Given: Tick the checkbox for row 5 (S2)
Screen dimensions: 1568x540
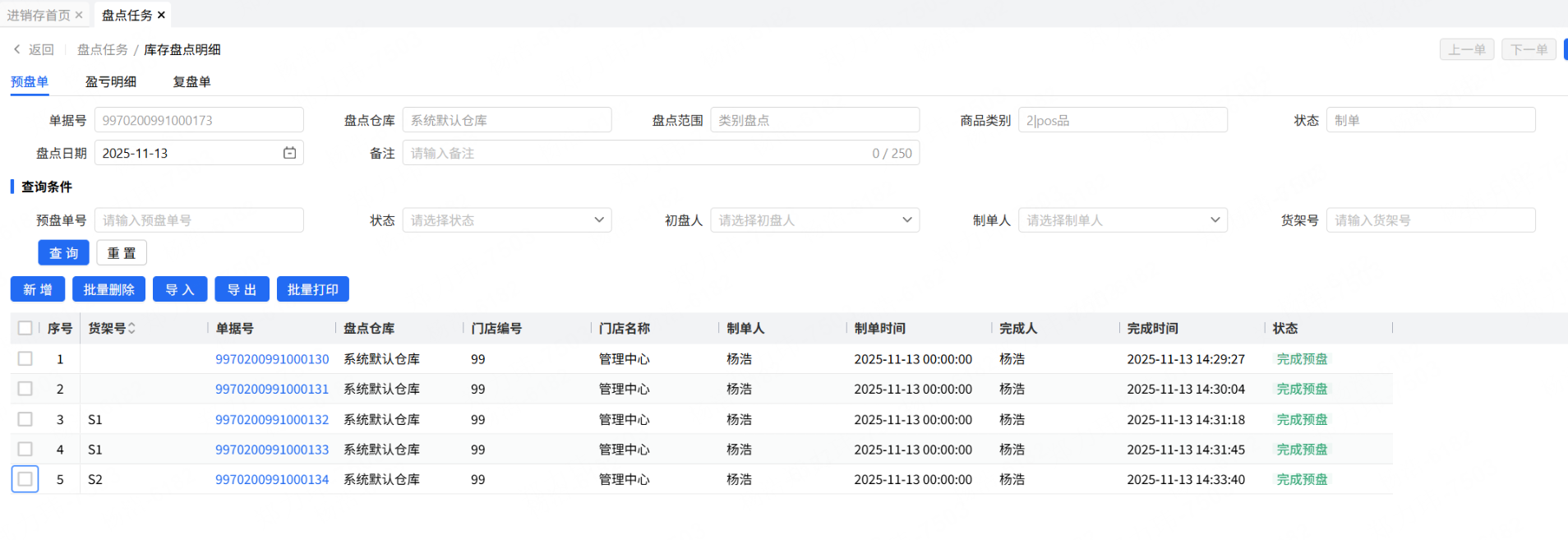Looking at the screenshot, I should [x=25, y=479].
